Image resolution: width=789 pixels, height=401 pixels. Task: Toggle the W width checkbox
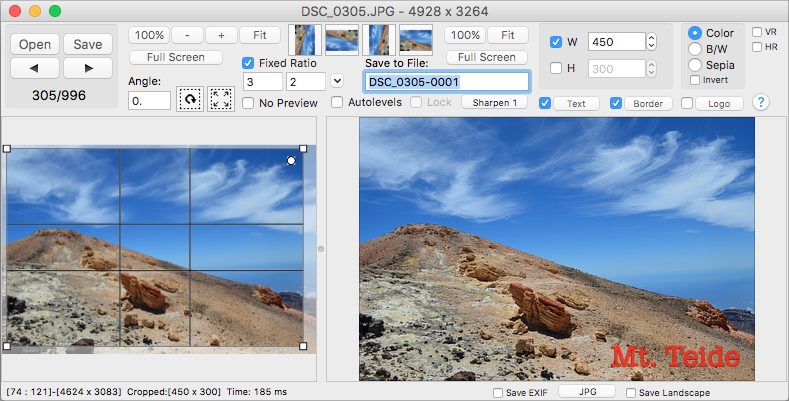click(x=556, y=42)
